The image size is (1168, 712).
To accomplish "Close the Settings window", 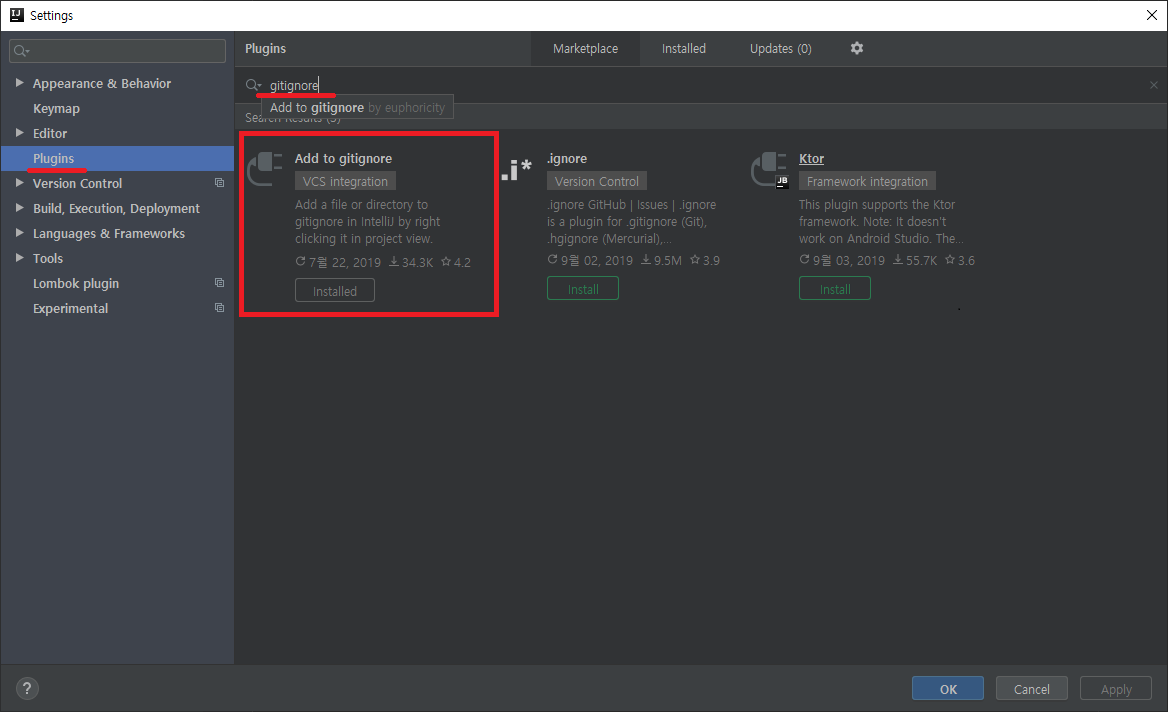I will coord(1152,15).
